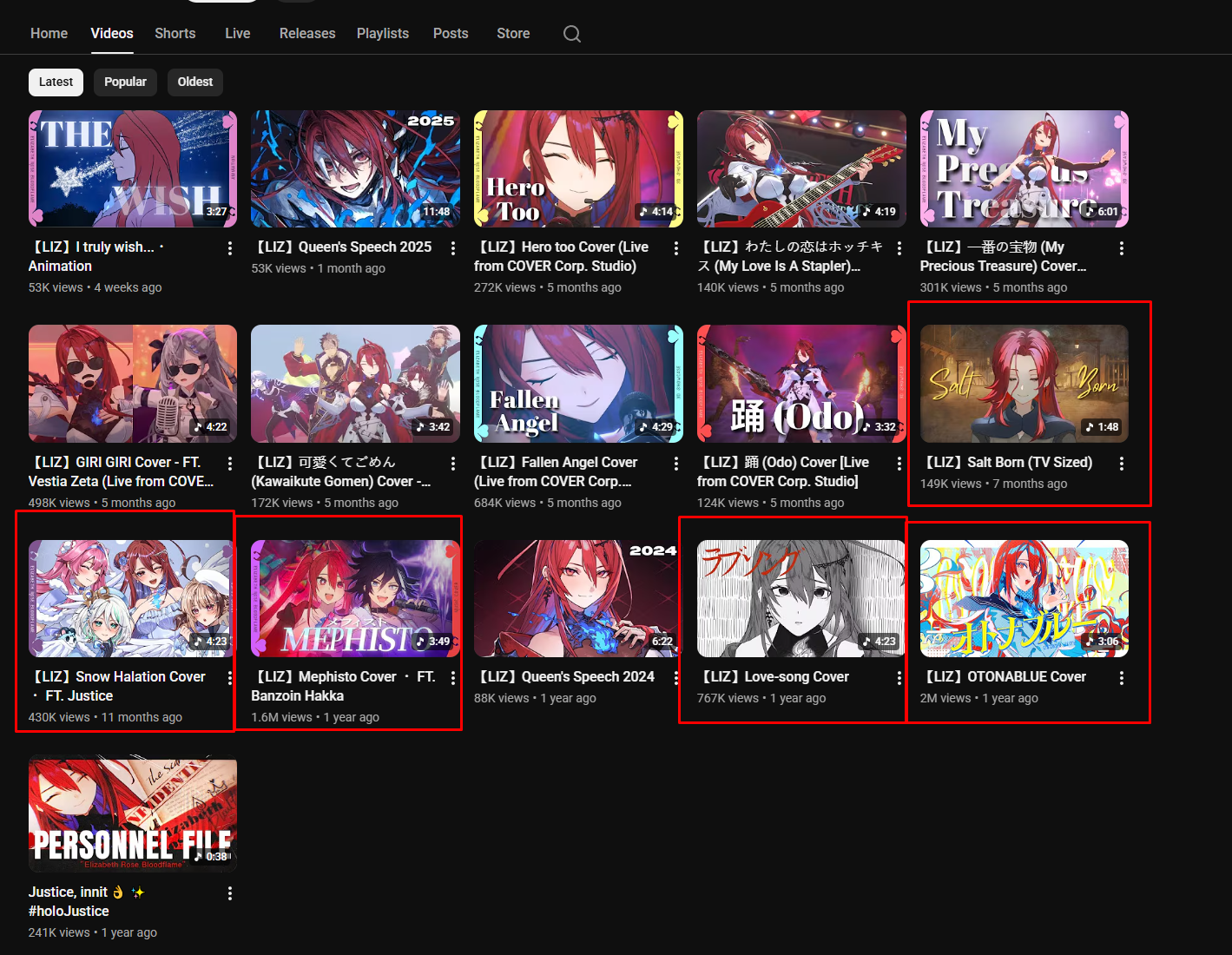Open options menu for Queen's Speech 2025
This screenshot has height=955, width=1232.
(x=452, y=248)
